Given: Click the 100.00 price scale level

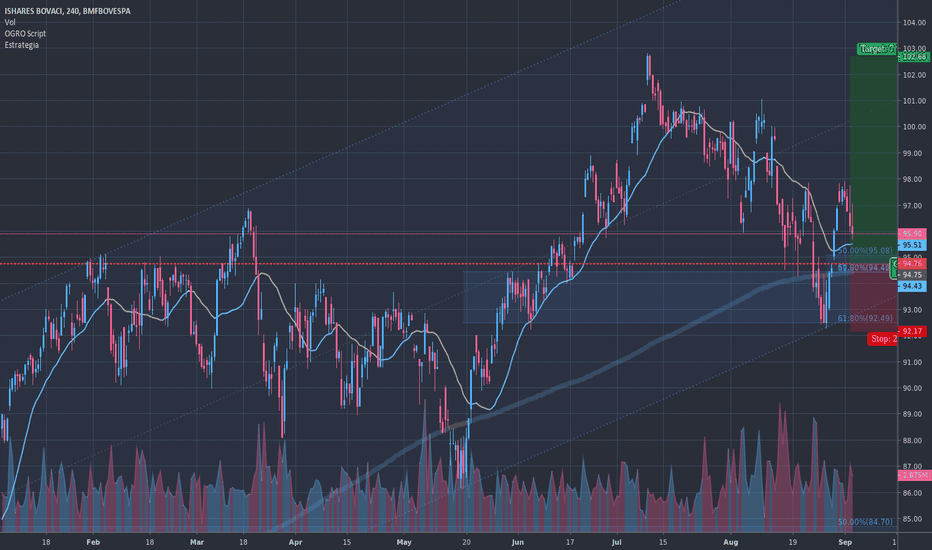Looking at the screenshot, I should click(914, 127).
